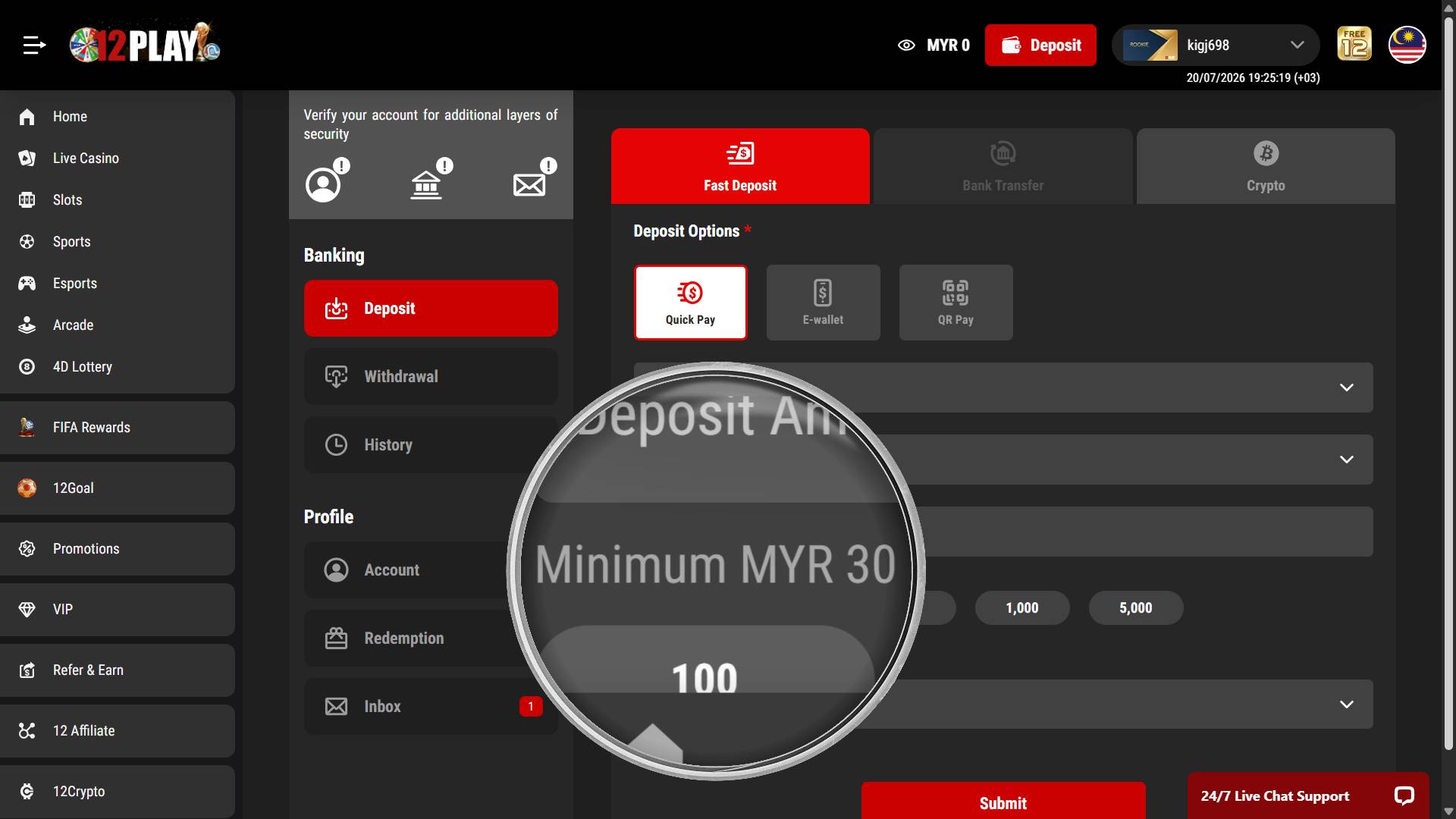Click the deposit amount input field

point(1003,532)
